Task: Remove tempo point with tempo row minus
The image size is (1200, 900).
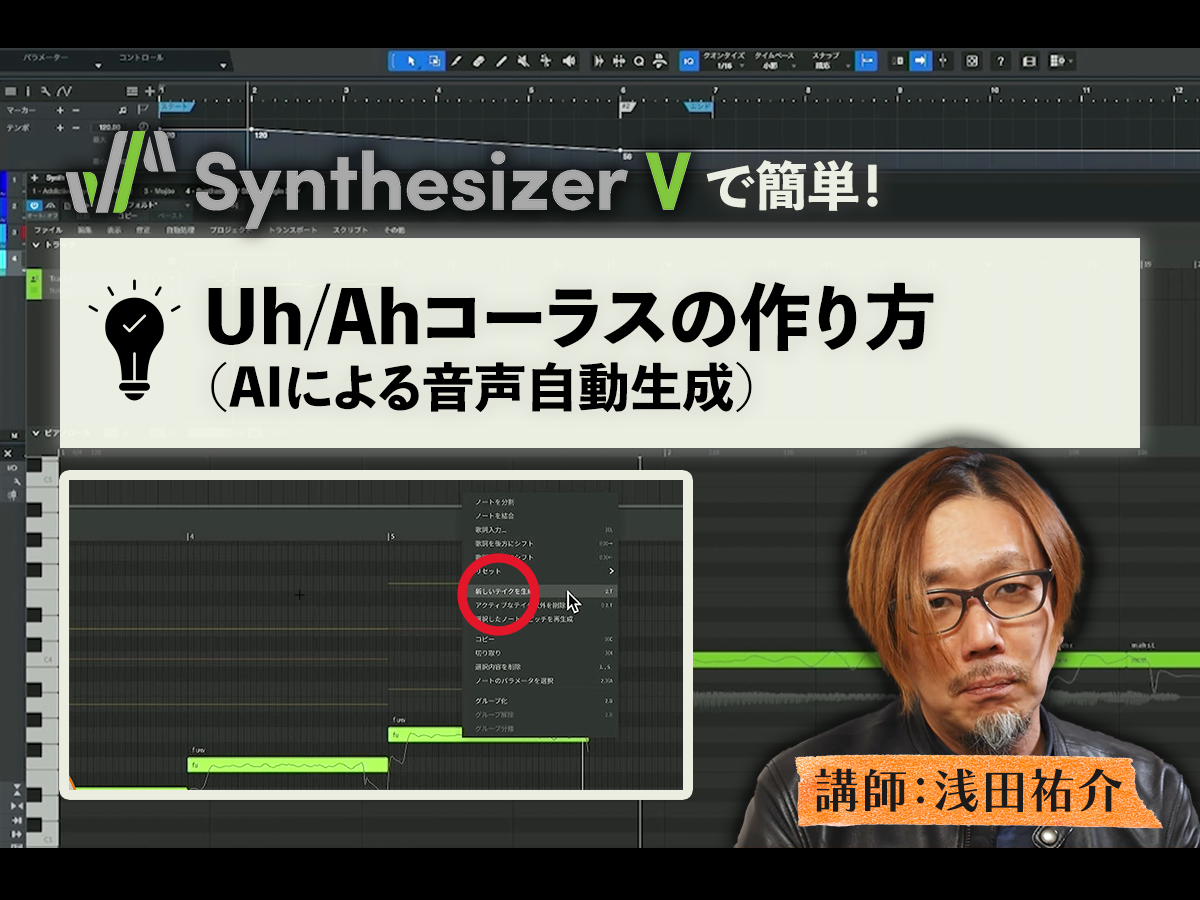Action: point(76,127)
